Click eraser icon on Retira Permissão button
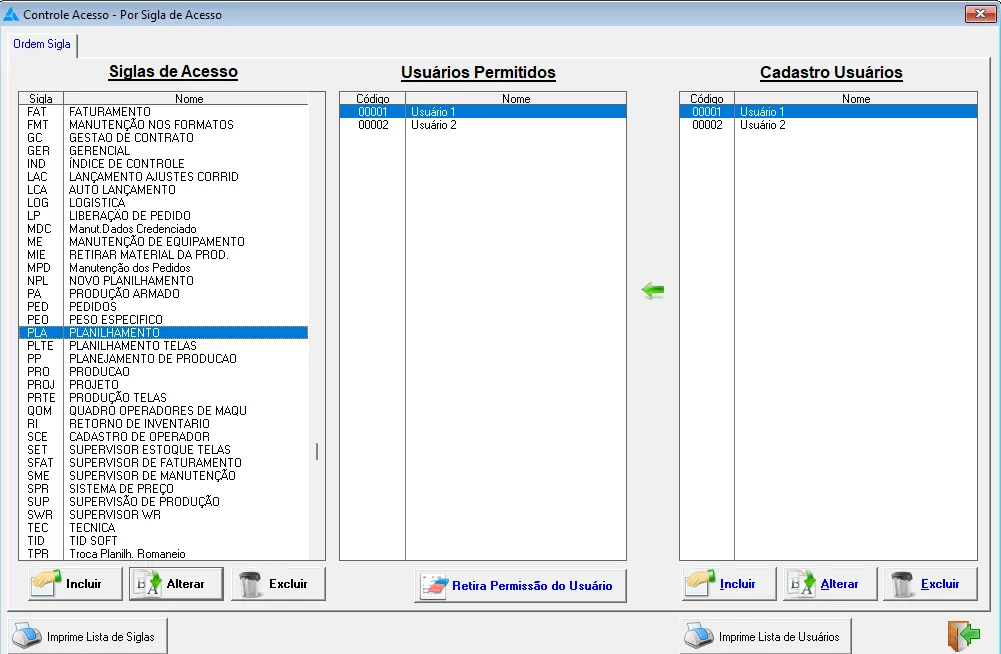 click(435, 586)
